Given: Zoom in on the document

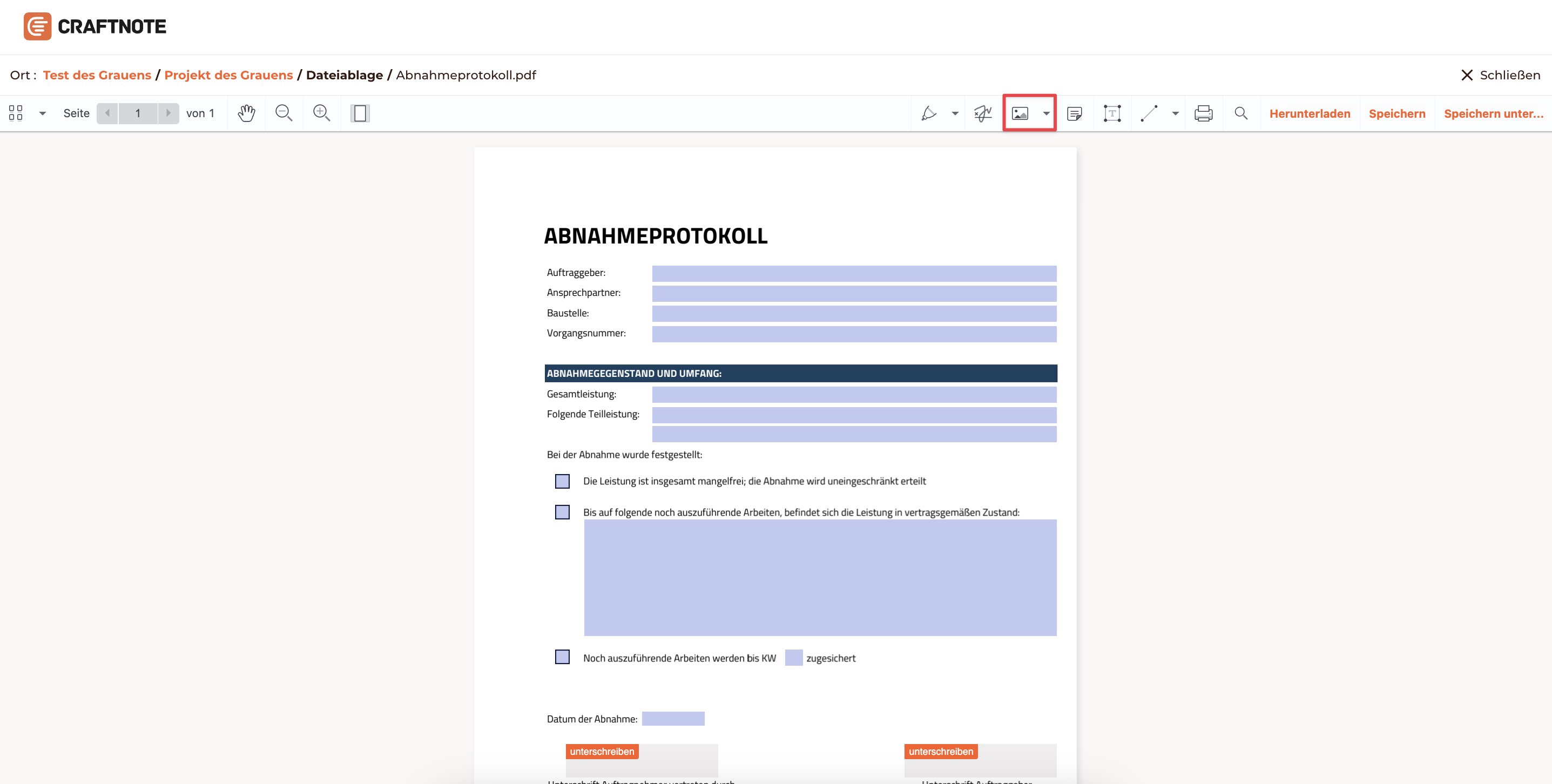Looking at the screenshot, I should click(322, 113).
